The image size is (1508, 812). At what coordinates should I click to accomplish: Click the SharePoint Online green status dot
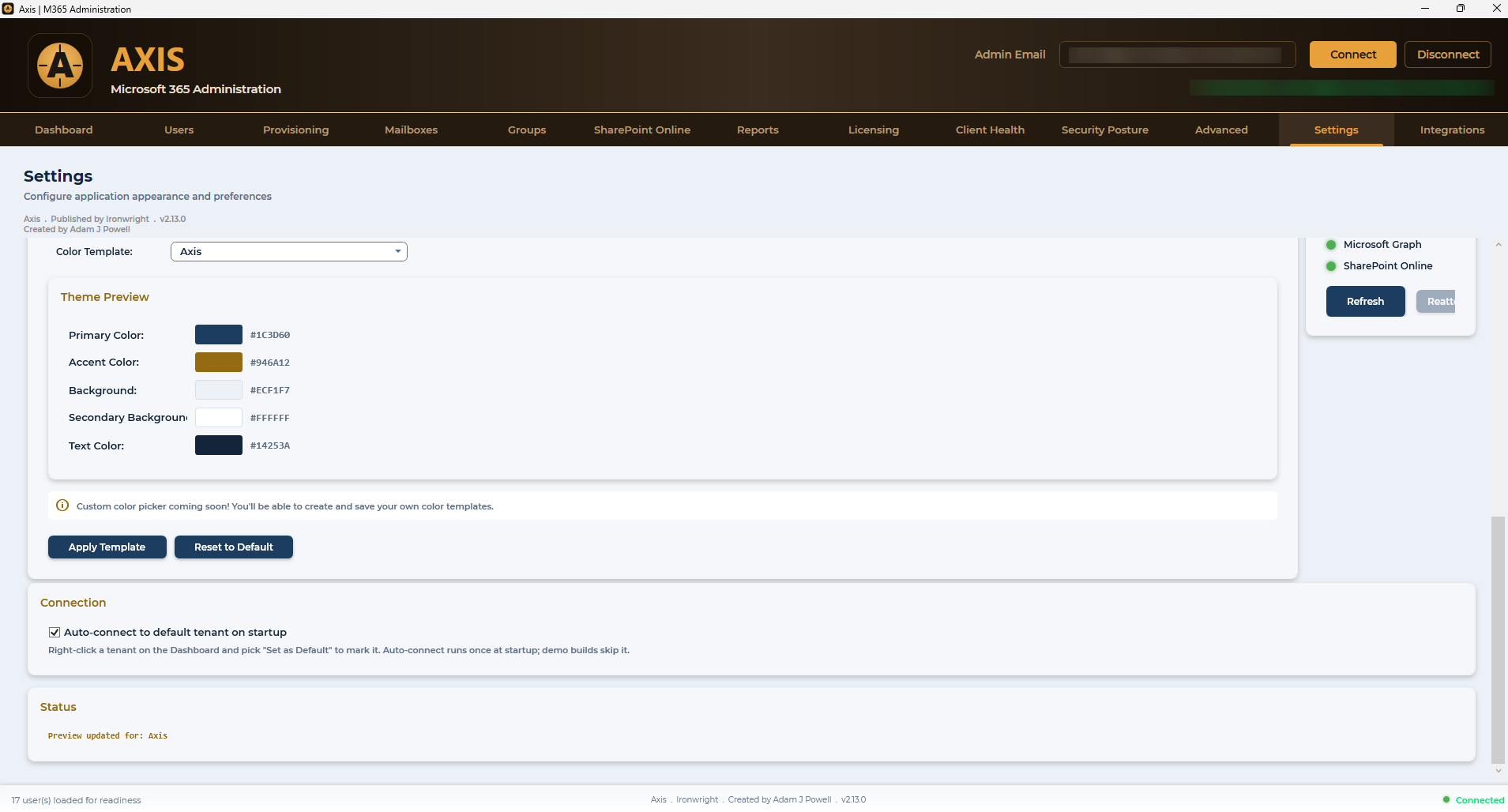[1331, 266]
